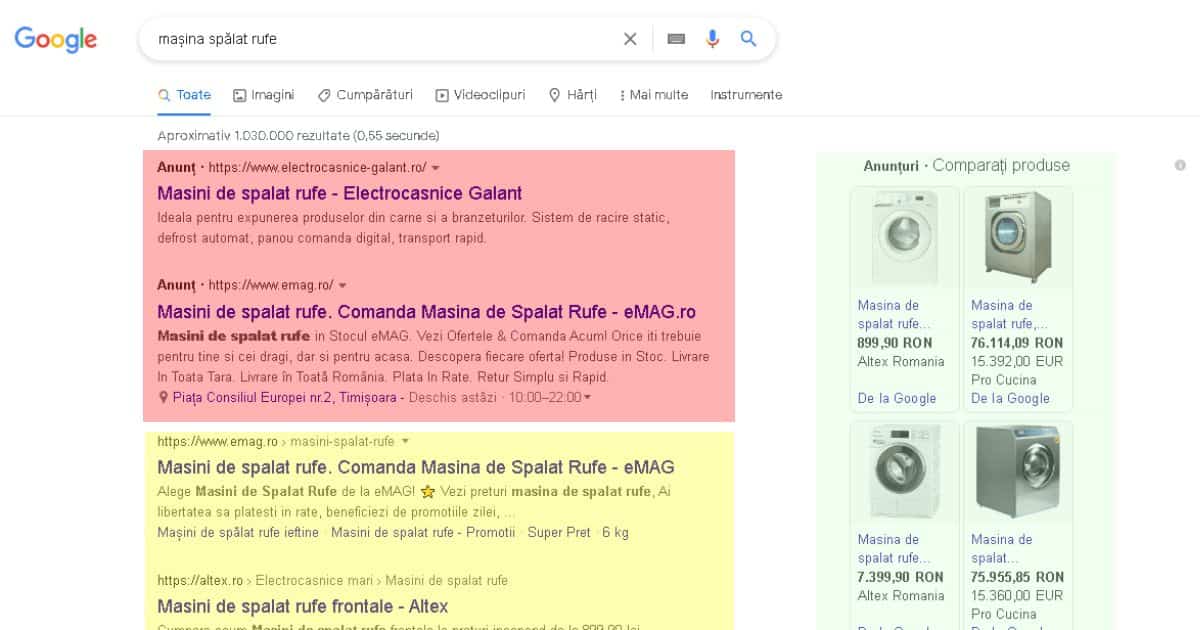
Task: Run the search via the magnifier icon
Action: pos(748,38)
